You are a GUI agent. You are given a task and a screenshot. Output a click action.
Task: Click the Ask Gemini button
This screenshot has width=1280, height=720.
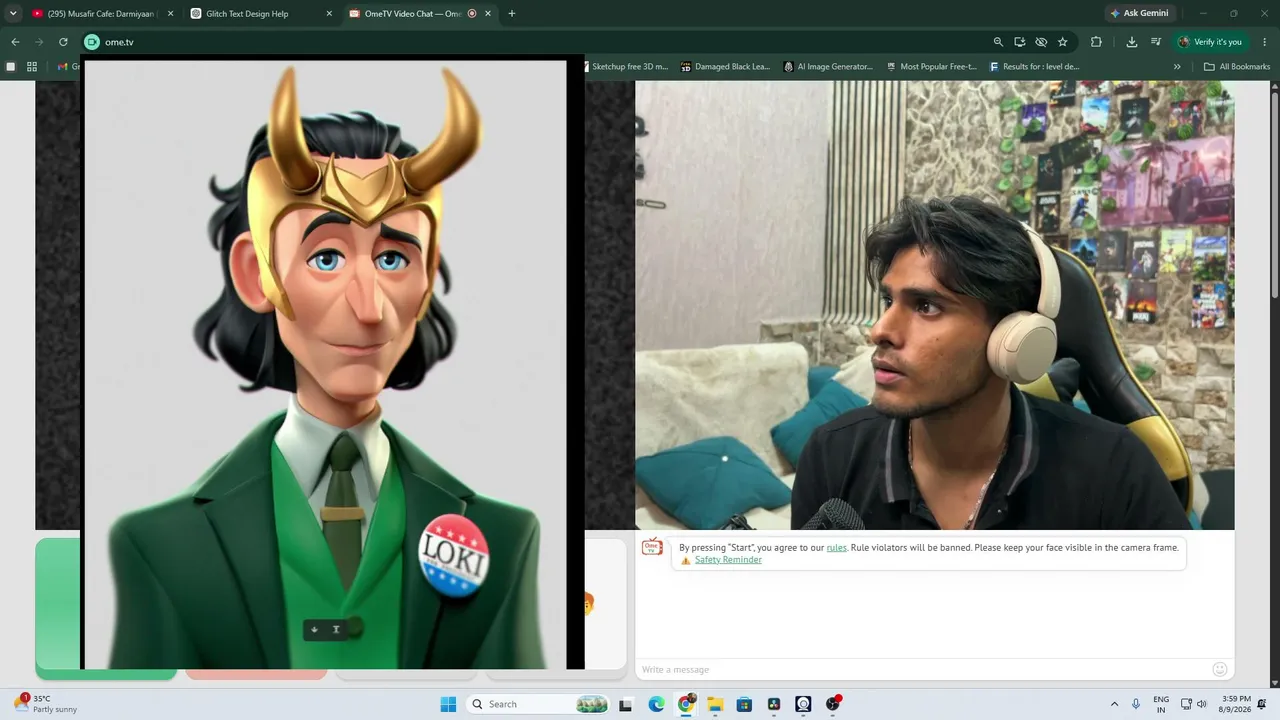click(x=1139, y=13)
